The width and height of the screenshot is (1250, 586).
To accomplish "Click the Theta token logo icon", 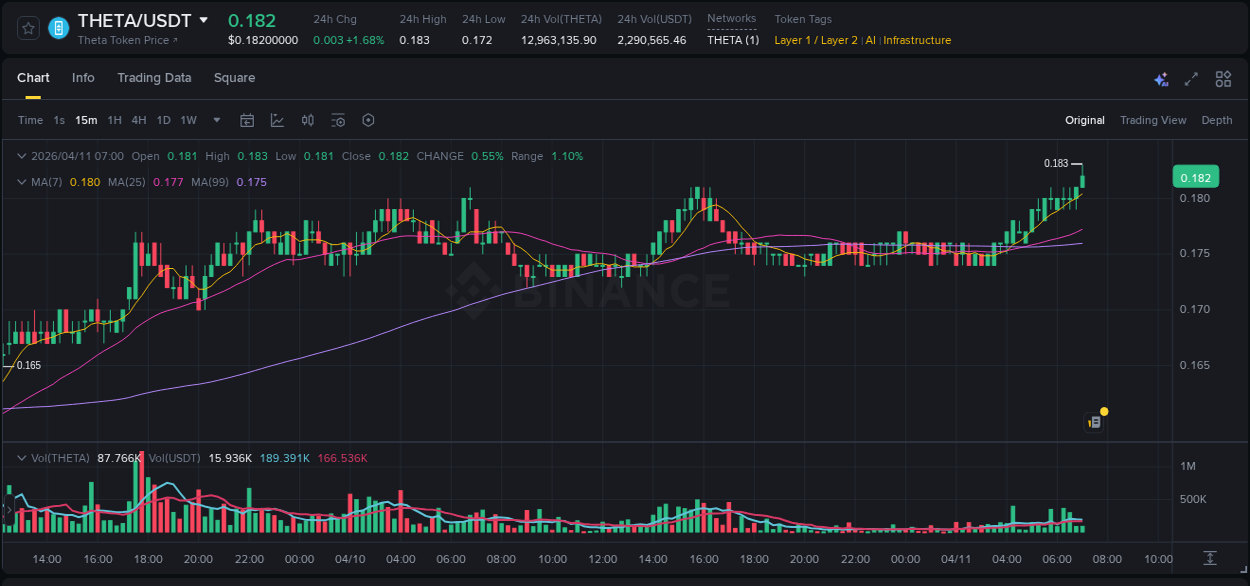I will click(x=59, y=28).
